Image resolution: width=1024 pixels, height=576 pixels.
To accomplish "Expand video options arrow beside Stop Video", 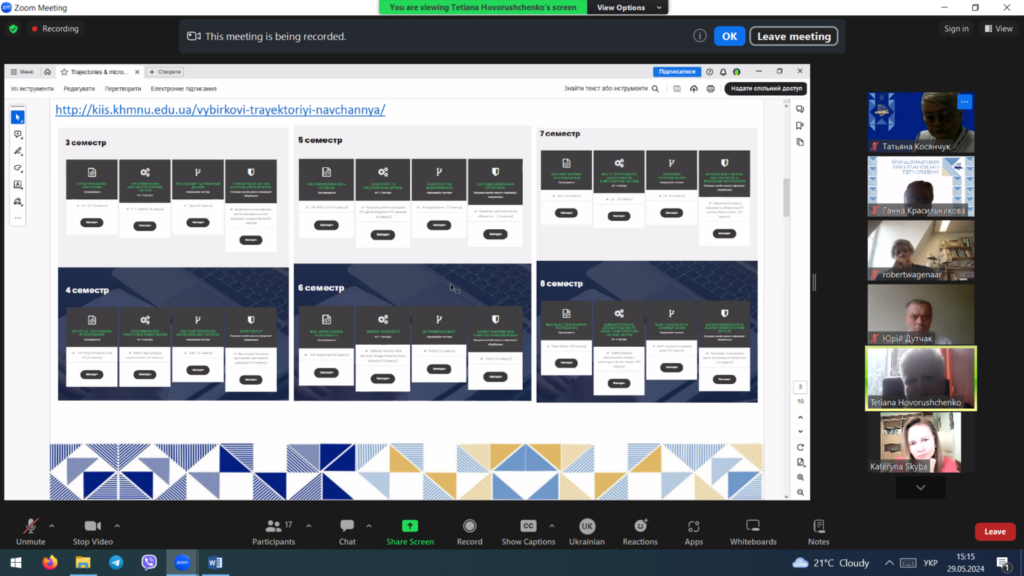I will pos(117,525).
